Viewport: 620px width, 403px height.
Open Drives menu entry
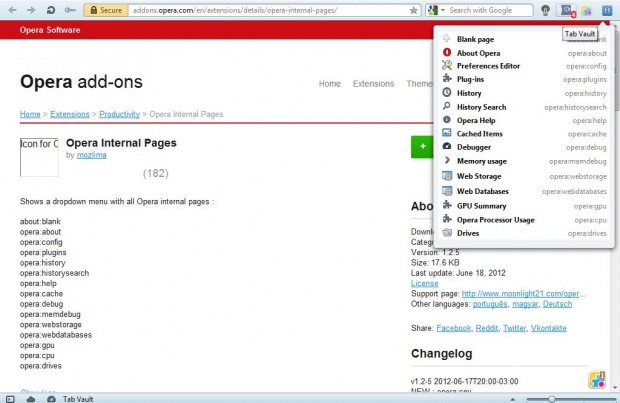click(x=524, y=233)
